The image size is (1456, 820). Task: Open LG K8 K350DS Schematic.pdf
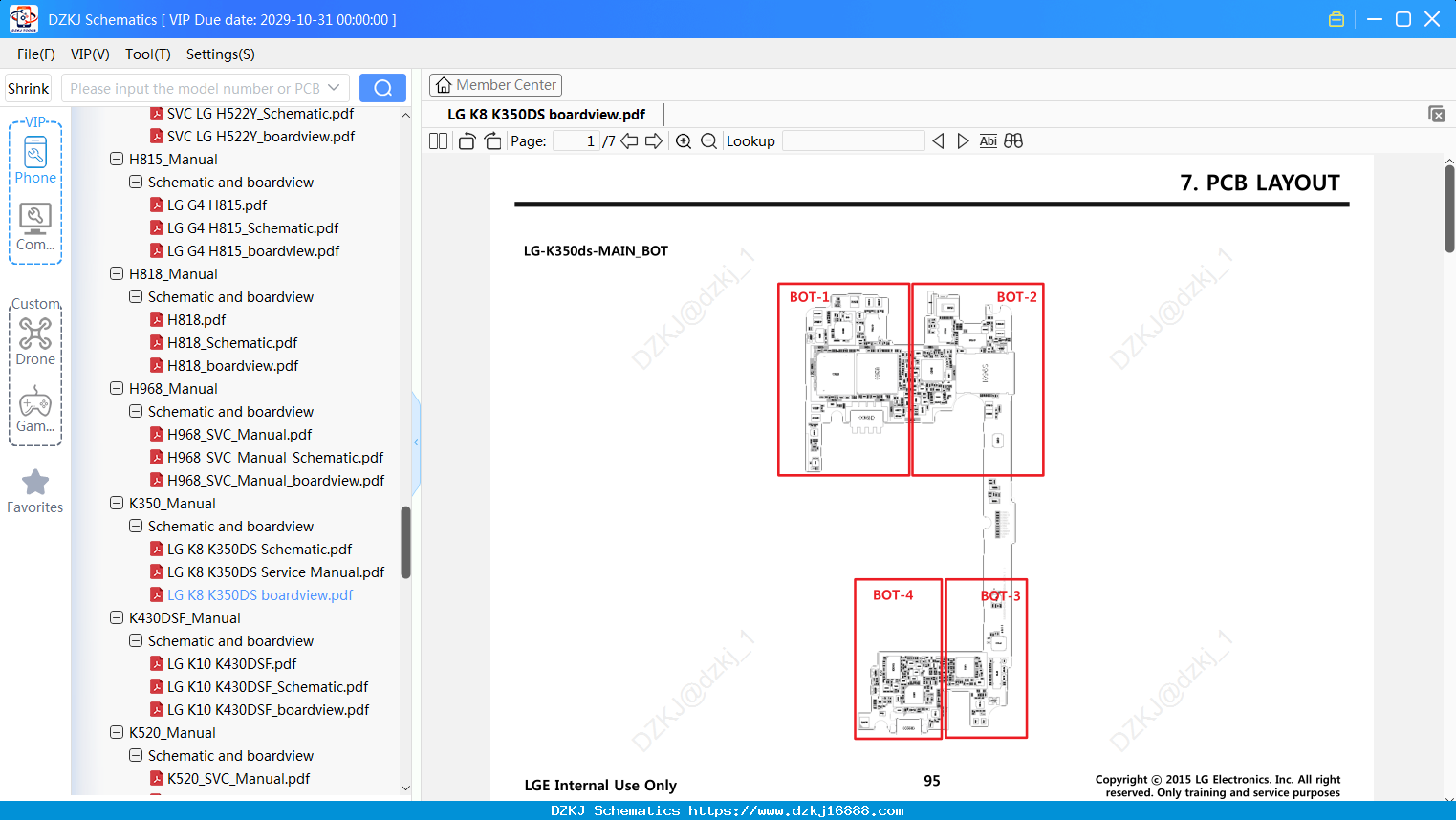pos(259,550)
